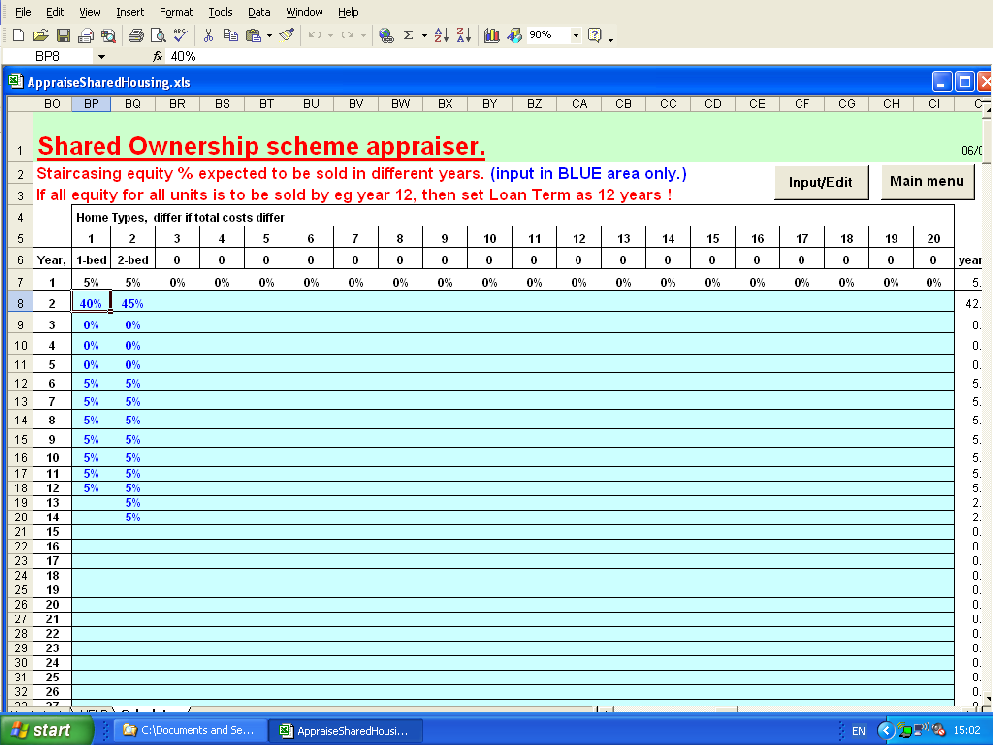Image resolution: width=993 pixels, height=745 pixels.
Task: Open the File menu
Action: point(23,12)
